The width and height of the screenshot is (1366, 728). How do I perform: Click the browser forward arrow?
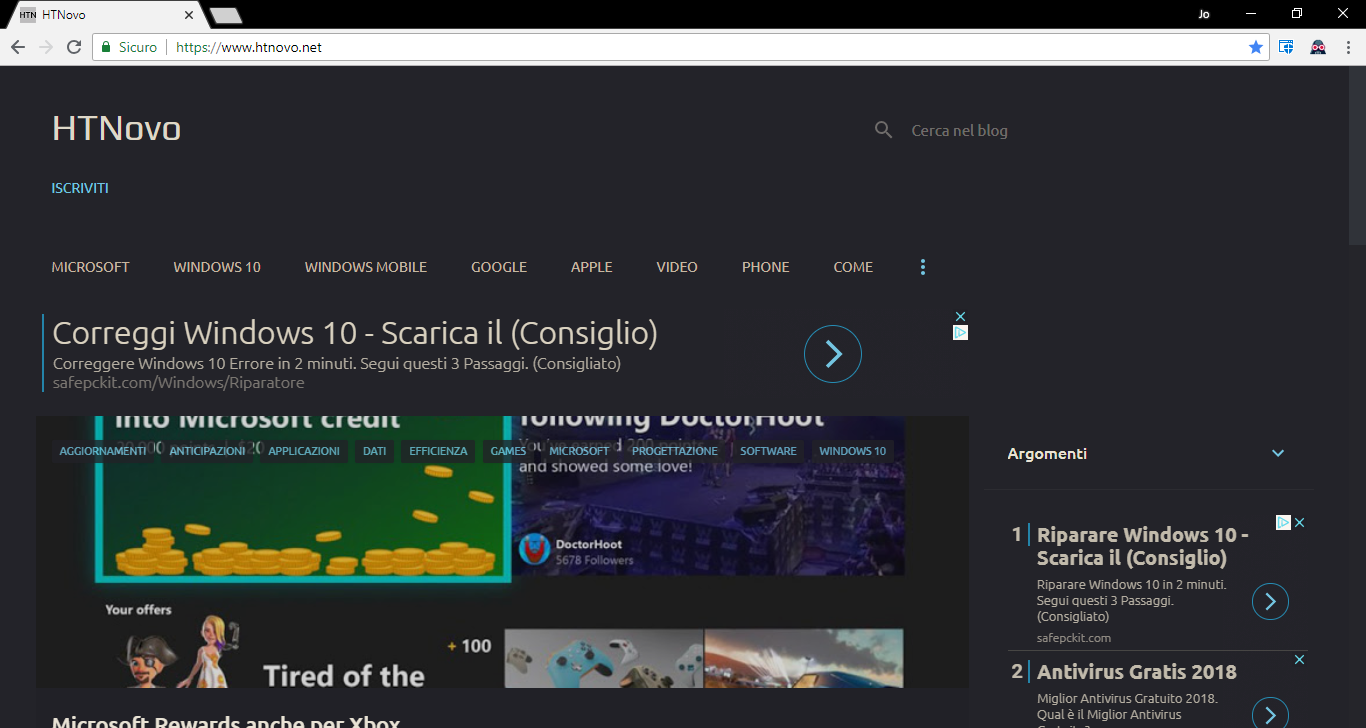click(x=45, y=47)
